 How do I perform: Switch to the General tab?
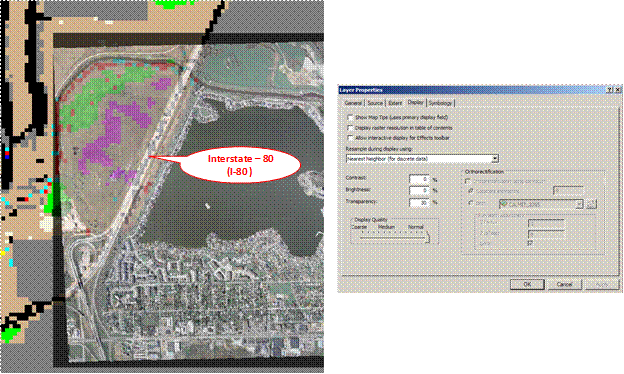(353, 103)
